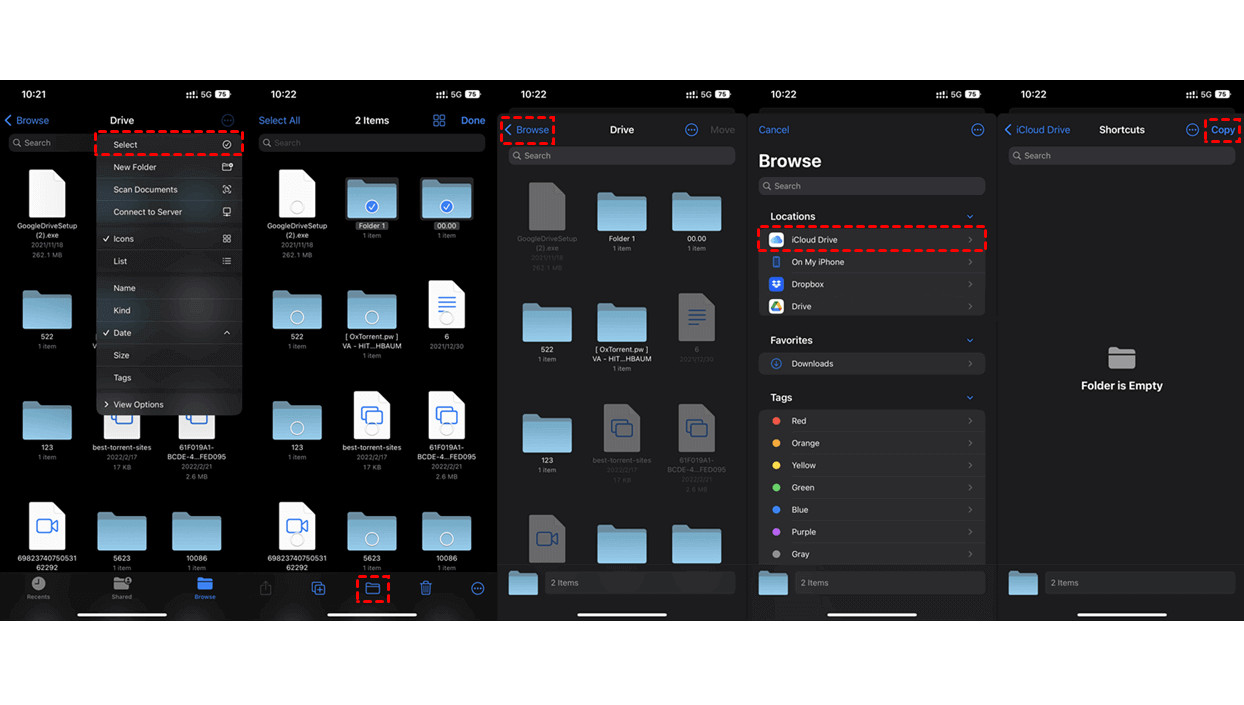The image size is (1244, 705).
Task: Tap the trash icon in 2 Items toolbar
Action: tap(426, 589)
